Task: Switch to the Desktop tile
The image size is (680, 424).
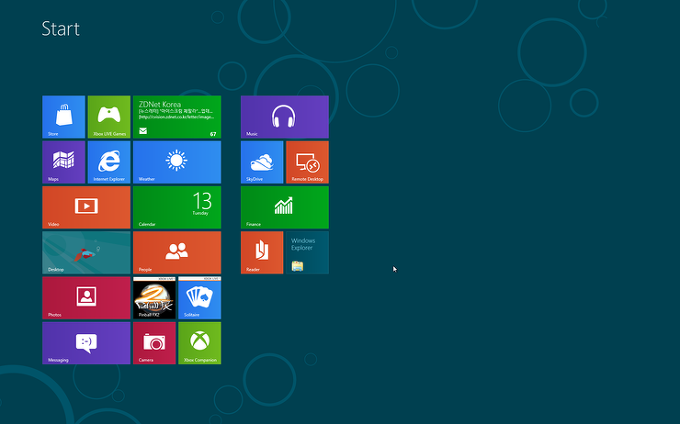Action: point(86,253)
